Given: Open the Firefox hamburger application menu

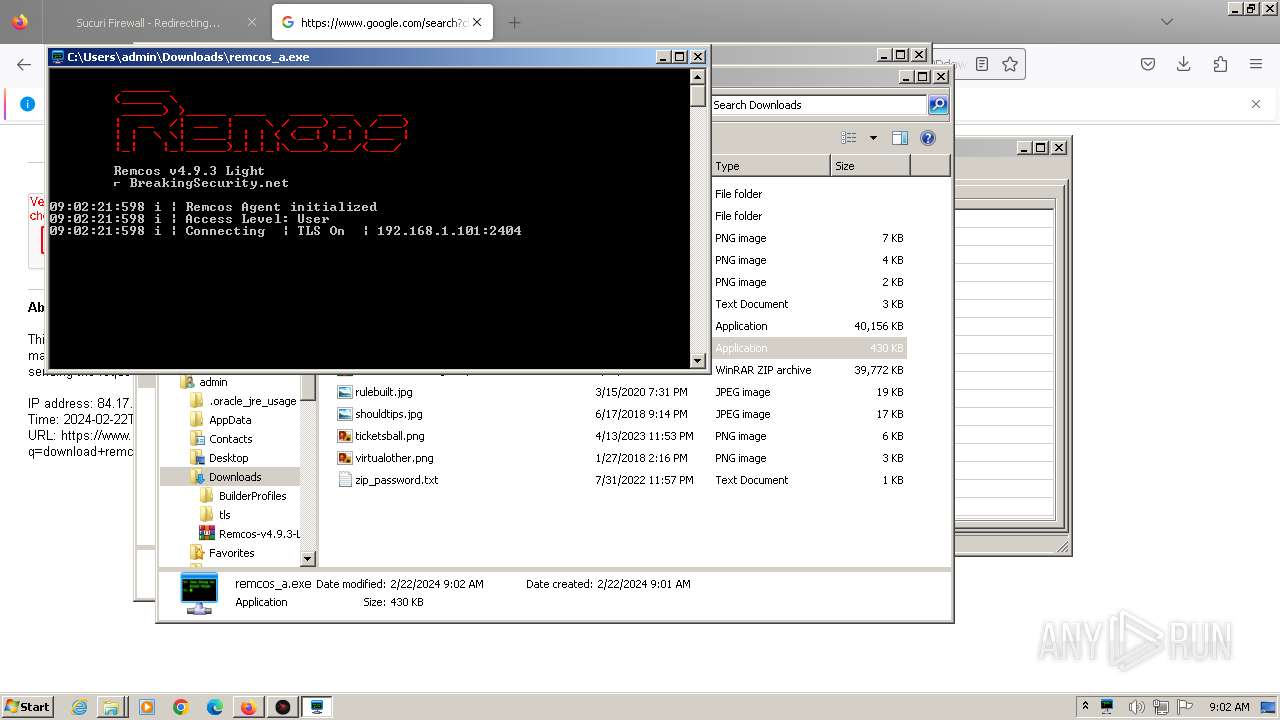Looking at the screenshot, I should pos(1256,64).
